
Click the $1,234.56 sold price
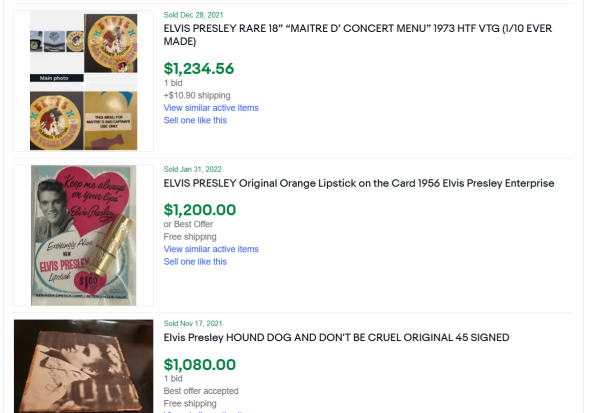(x=199, y=69)
